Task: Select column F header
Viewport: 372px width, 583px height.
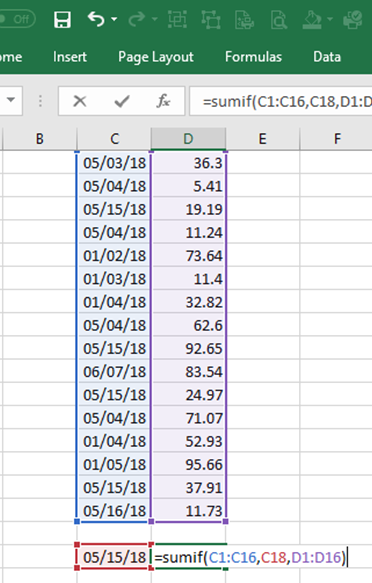Action: pos(337,139)
